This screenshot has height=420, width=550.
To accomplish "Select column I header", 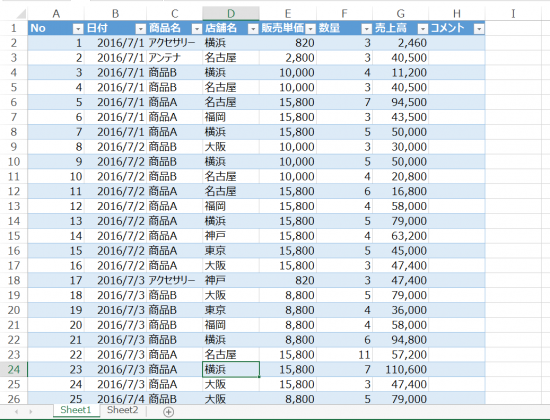I will click(513, 13).
